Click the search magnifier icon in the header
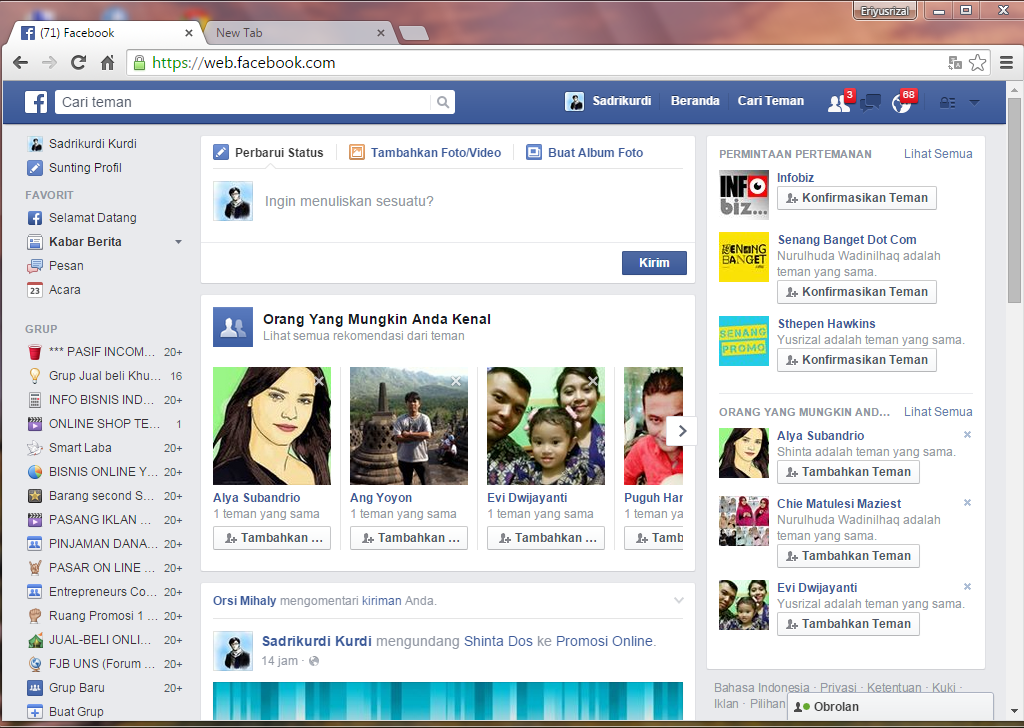 pyautogui.click(x=443, y=102)
